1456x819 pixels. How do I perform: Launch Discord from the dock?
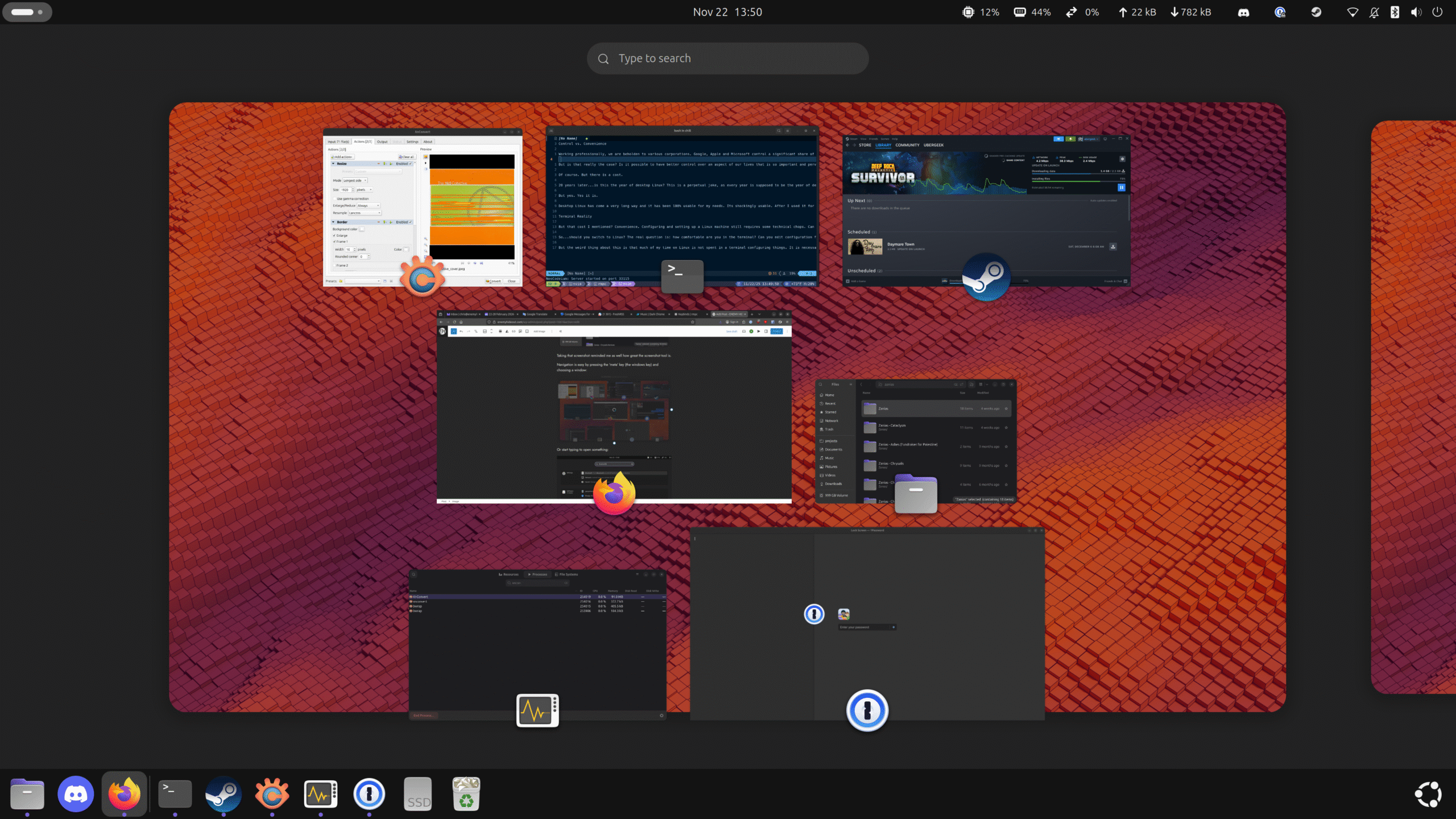(76, 793)
